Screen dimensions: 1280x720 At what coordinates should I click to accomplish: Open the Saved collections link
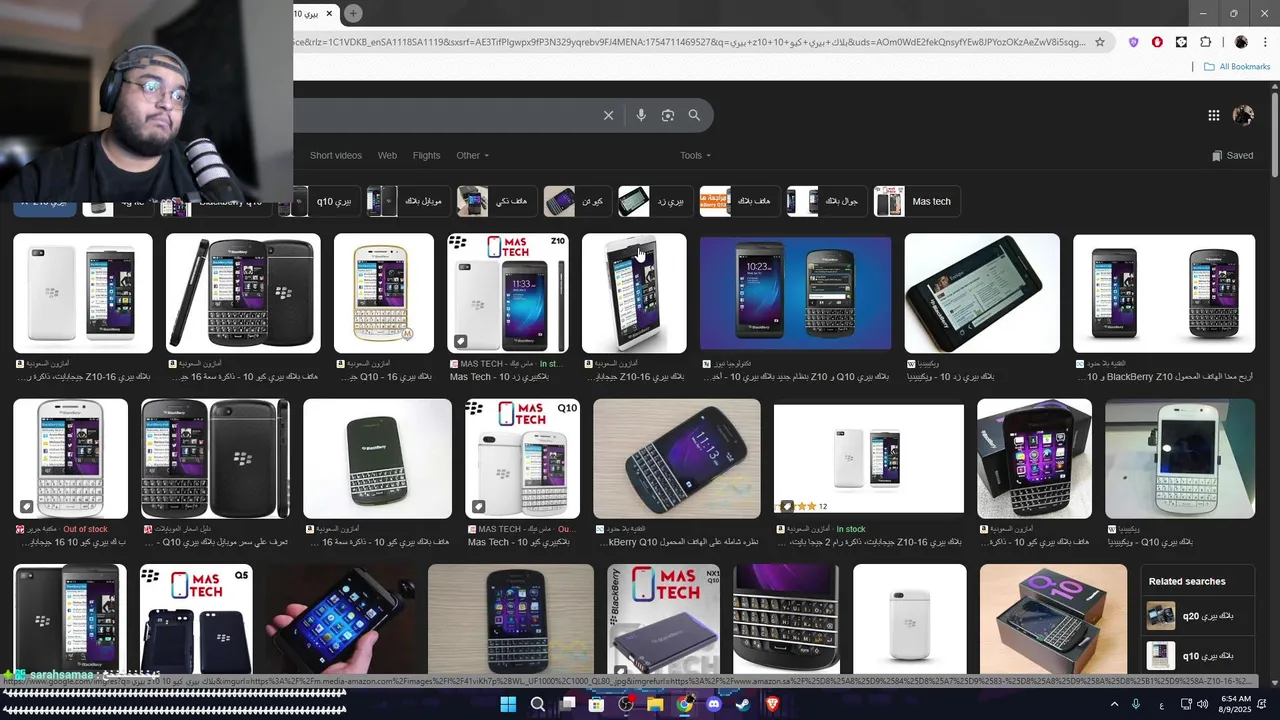[x=1232, y=155]
